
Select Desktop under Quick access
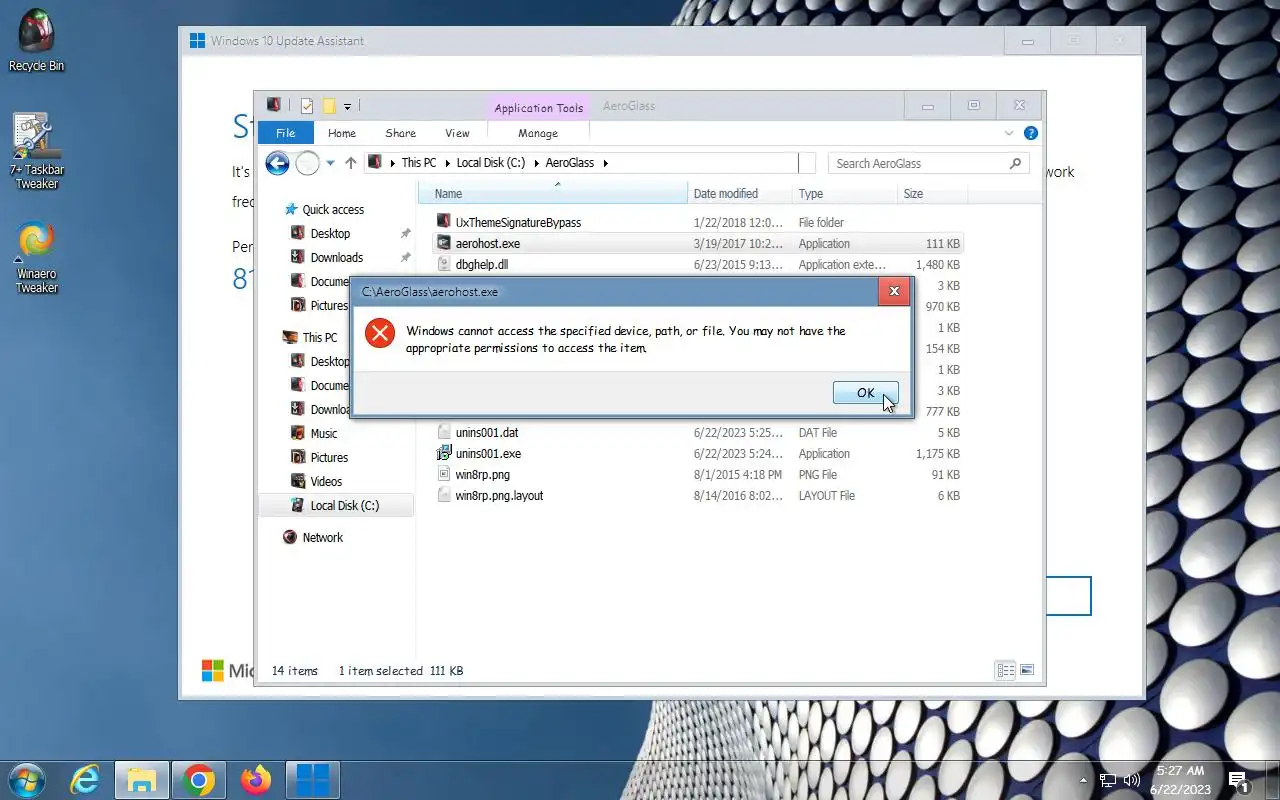point(330,234)
